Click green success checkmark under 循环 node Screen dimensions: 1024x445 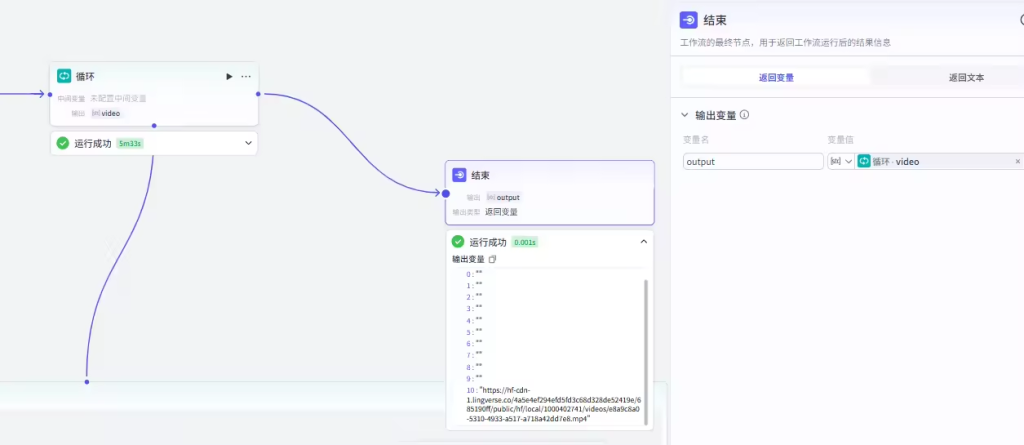63,143
